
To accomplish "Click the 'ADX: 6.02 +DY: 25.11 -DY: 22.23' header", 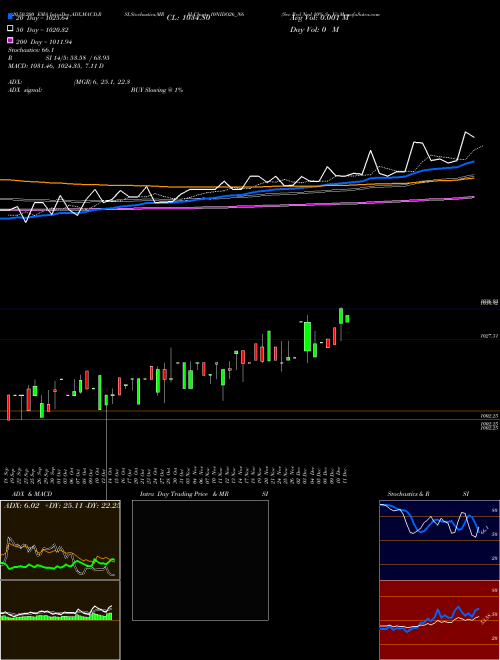I will (x=61, y=506).
